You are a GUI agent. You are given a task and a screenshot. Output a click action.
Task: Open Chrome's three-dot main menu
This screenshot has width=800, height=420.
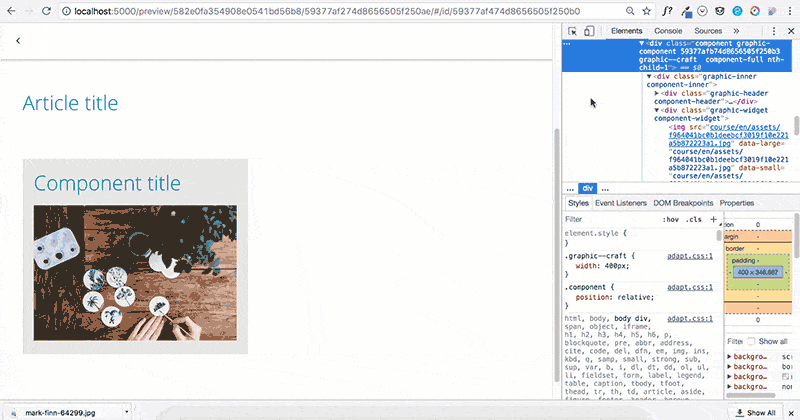click(790, 11)
